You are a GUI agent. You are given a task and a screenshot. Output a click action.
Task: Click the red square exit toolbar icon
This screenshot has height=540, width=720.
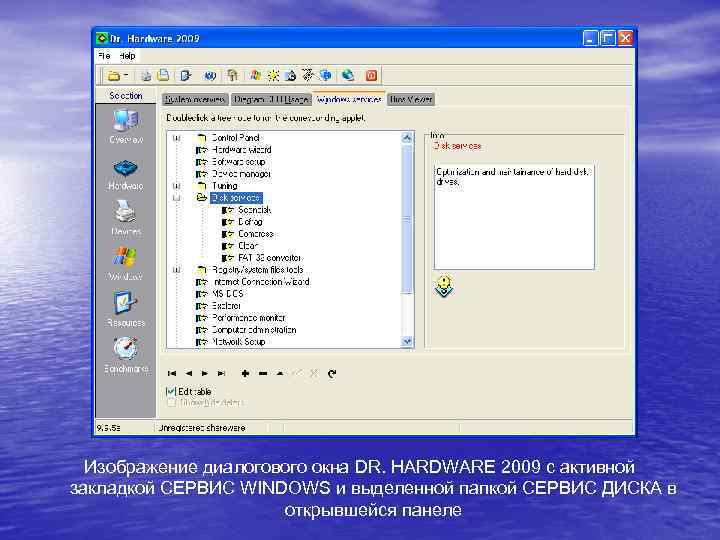tap(371, 75)
